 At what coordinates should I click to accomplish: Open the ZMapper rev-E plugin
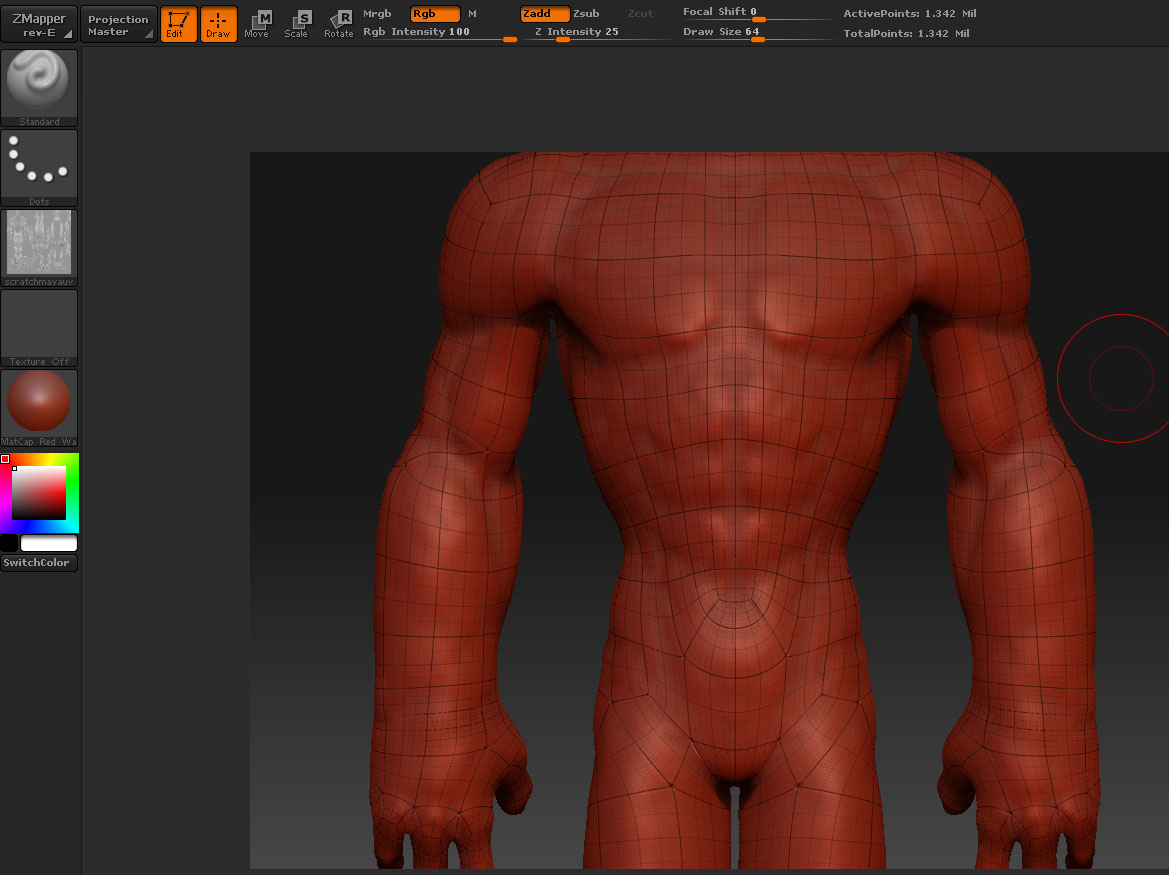click(x=39, y=25)
